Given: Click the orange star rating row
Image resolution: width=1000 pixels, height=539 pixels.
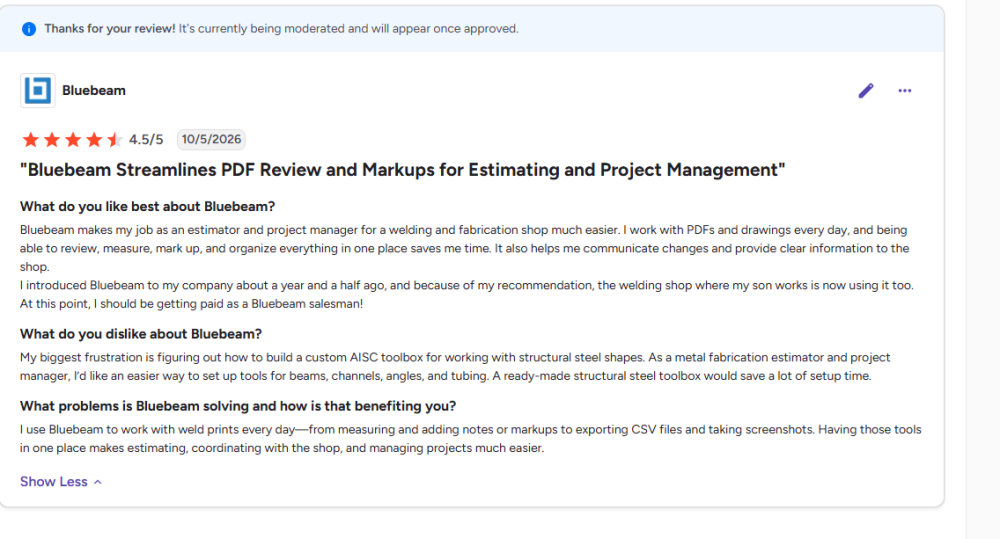Looking at the screenshot, I should [71, 139].
